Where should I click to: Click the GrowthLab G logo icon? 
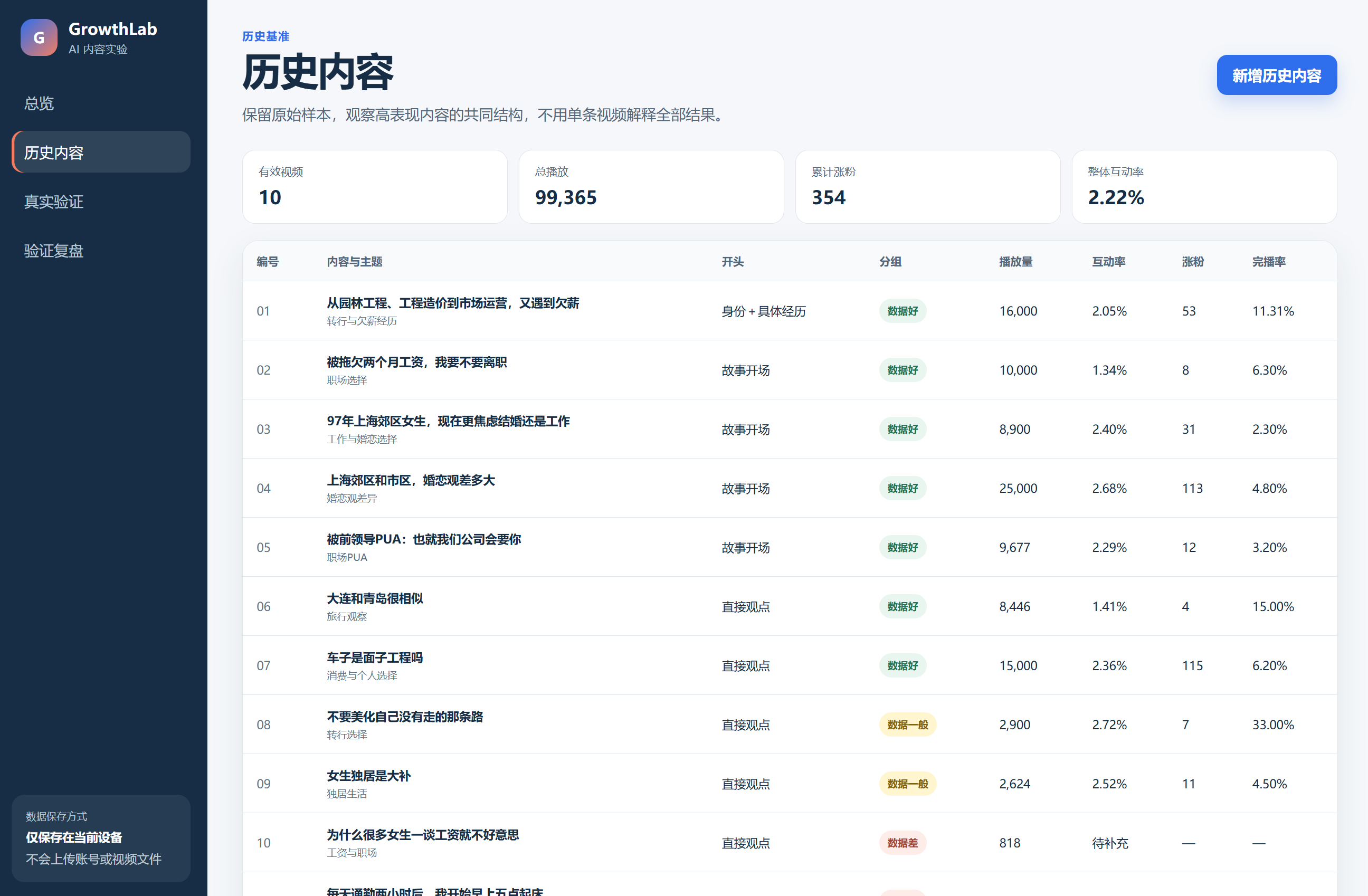39,37
